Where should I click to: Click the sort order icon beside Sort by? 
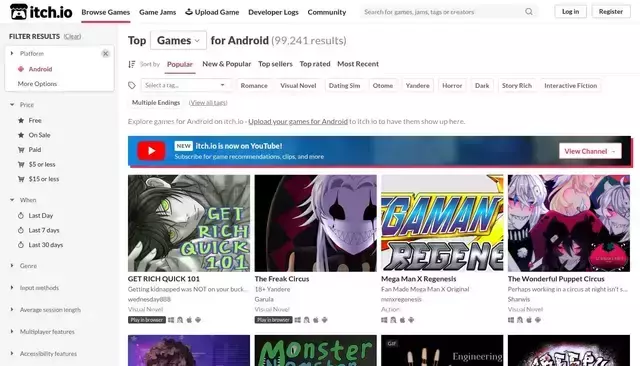131,64
